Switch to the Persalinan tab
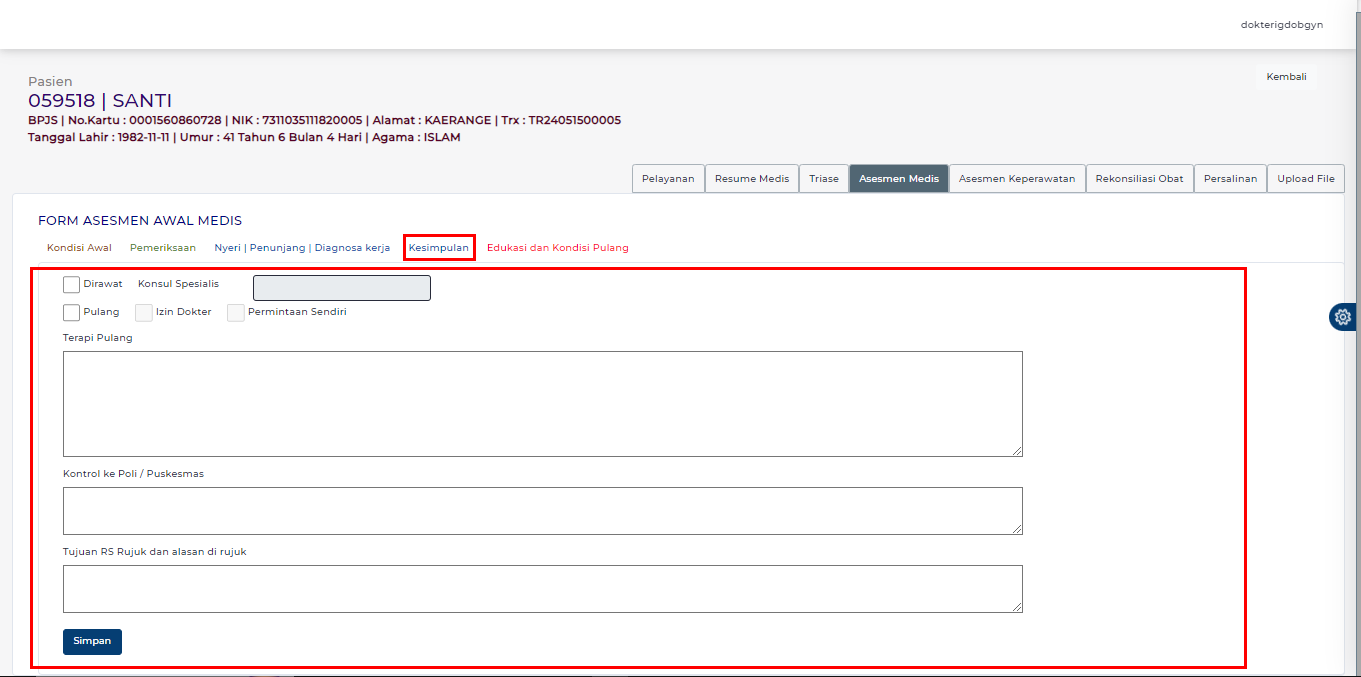1361x677 pixels. pos(1230,179)
